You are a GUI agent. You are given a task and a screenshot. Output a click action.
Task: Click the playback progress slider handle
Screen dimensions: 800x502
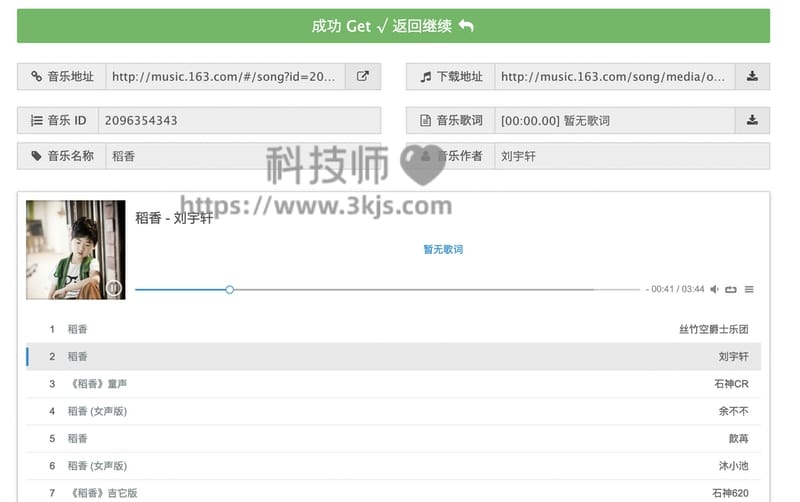[230, 290]
